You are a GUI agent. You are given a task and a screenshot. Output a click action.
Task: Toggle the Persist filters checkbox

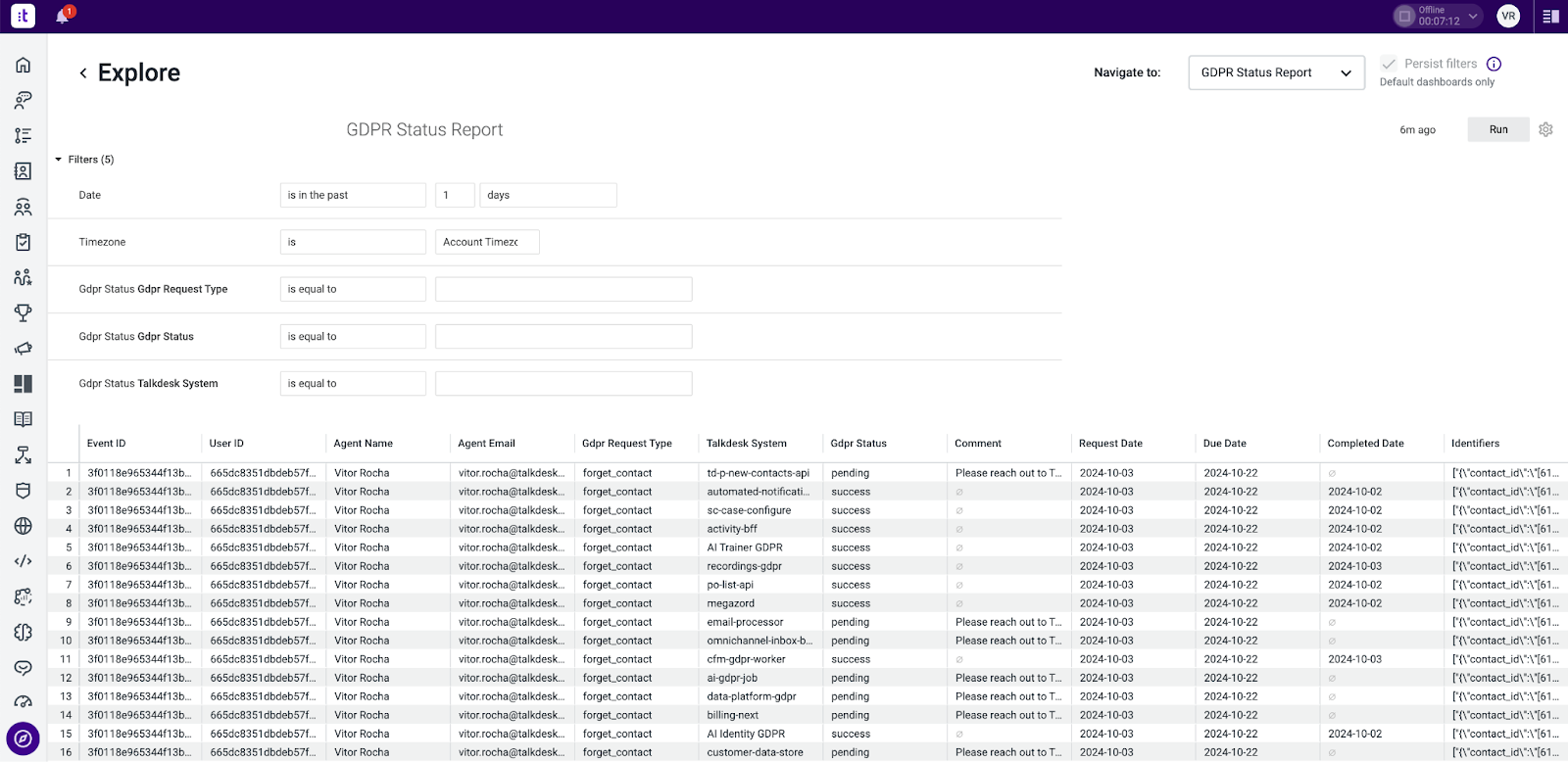1389,64
